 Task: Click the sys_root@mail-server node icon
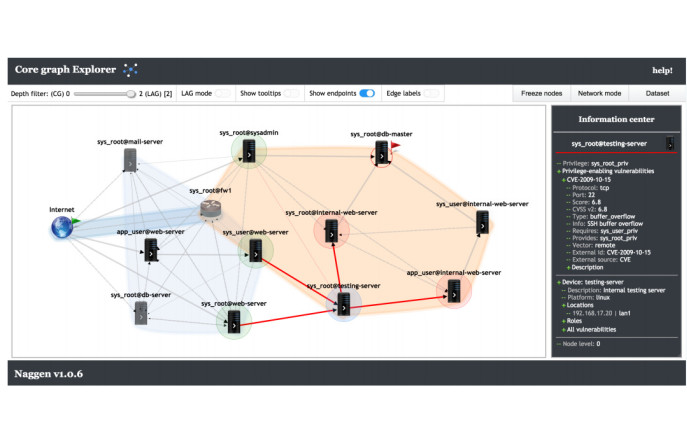tap(129, 160)
